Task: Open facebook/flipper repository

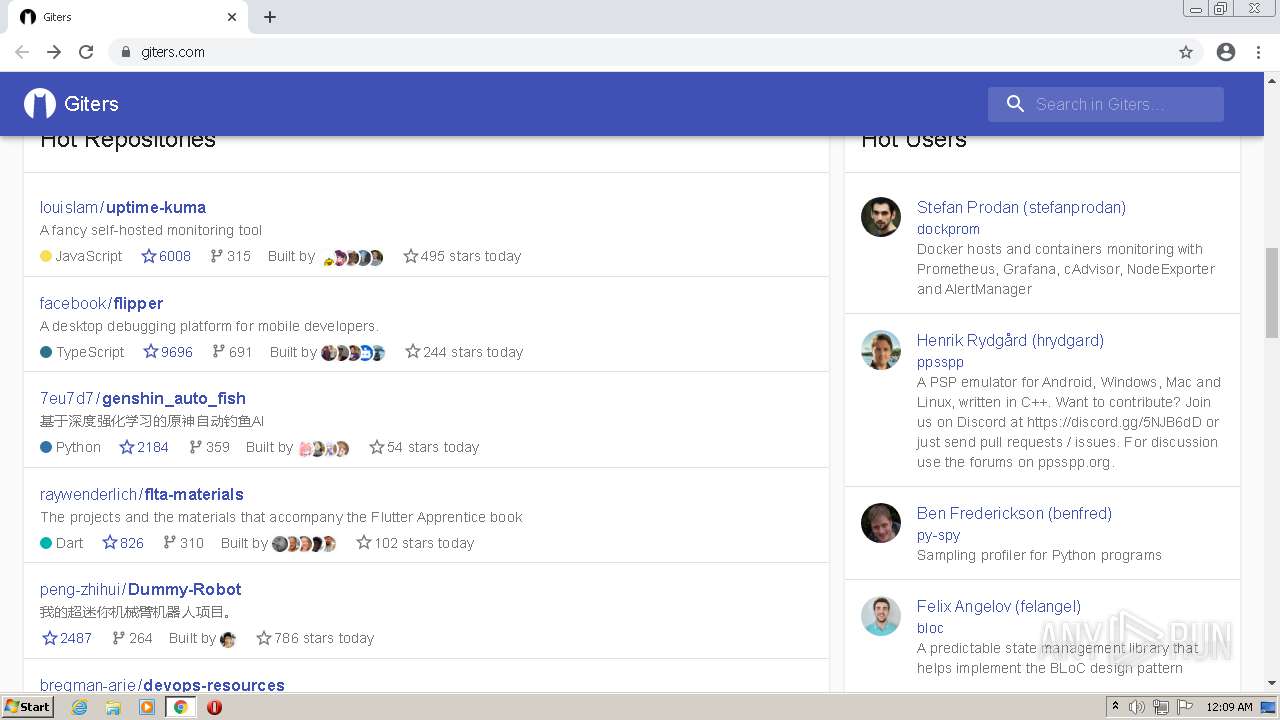Action: pos(101,303)
